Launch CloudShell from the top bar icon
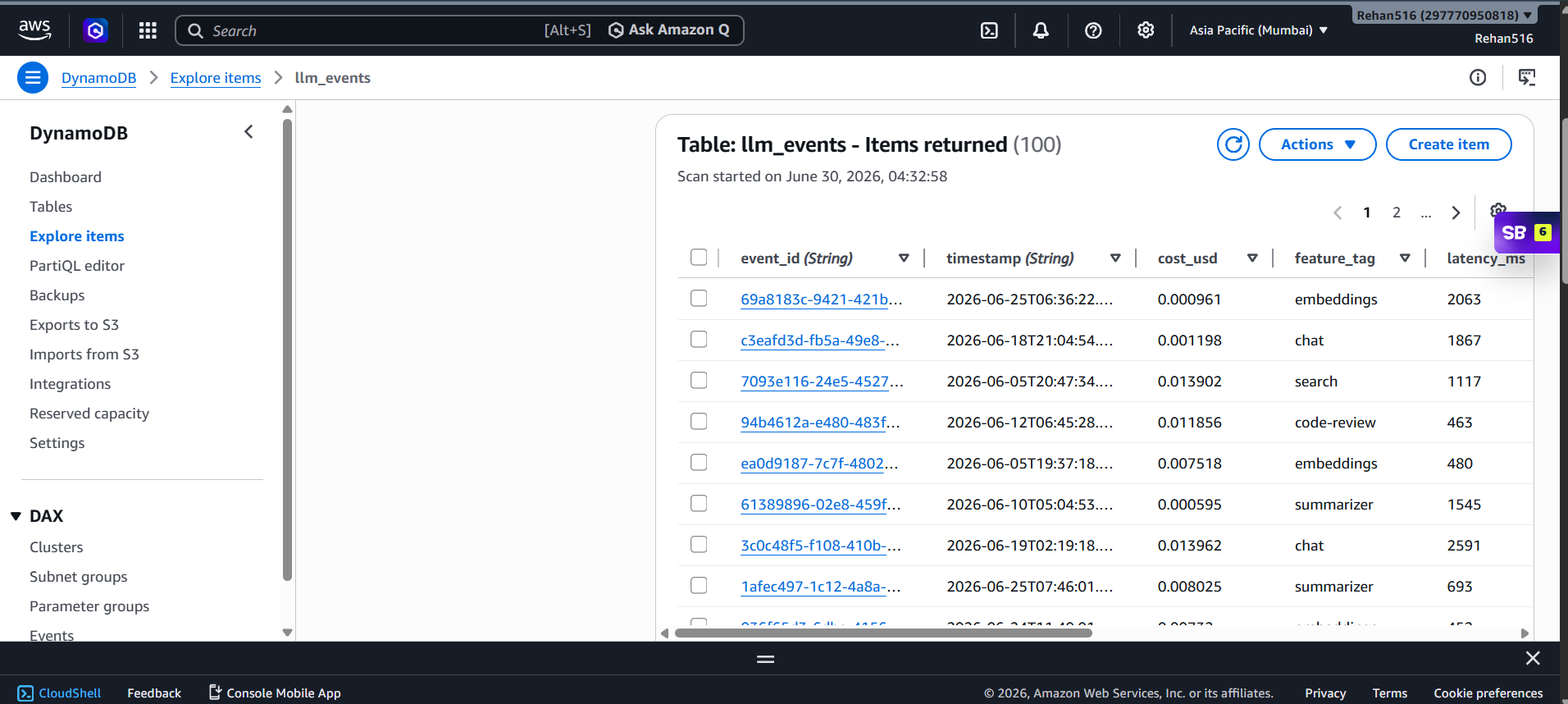 tap(990, 30)
